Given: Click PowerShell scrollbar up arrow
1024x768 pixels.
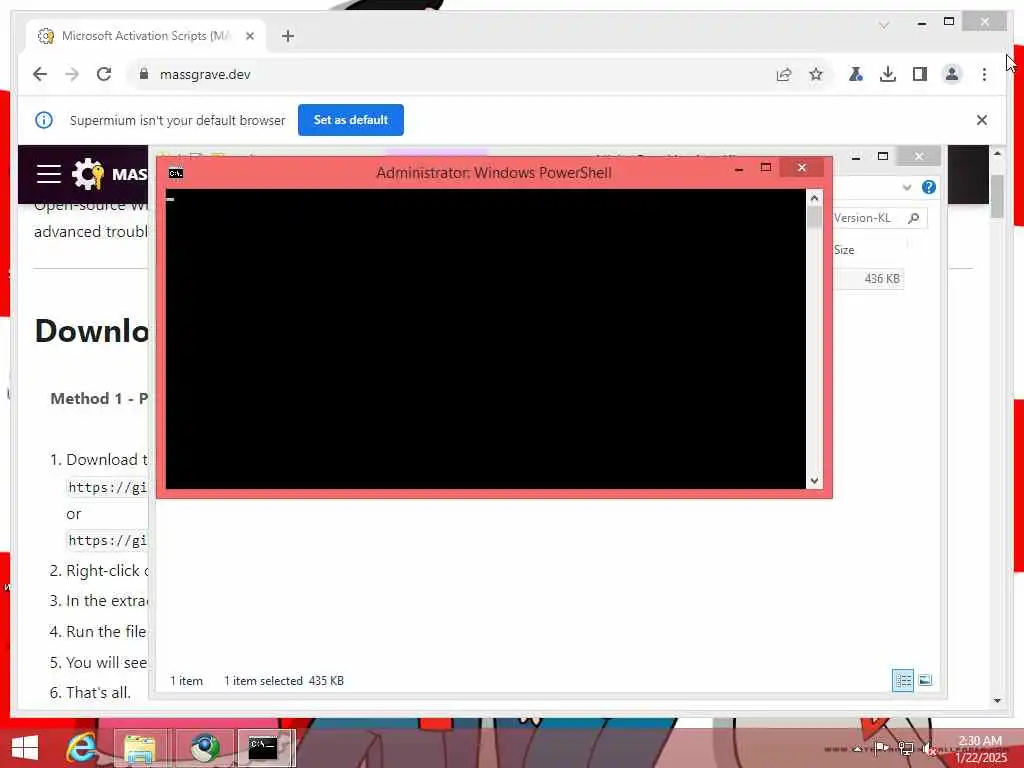Looking at the screenshot, I should (814, 198).
